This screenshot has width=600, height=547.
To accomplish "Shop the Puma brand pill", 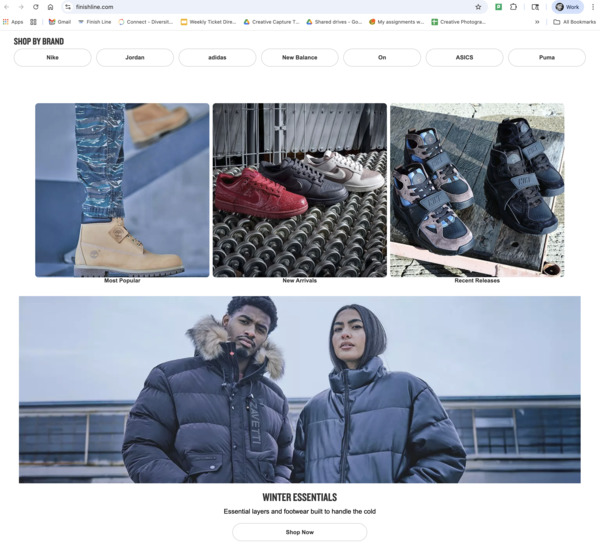I will (547, 57).
